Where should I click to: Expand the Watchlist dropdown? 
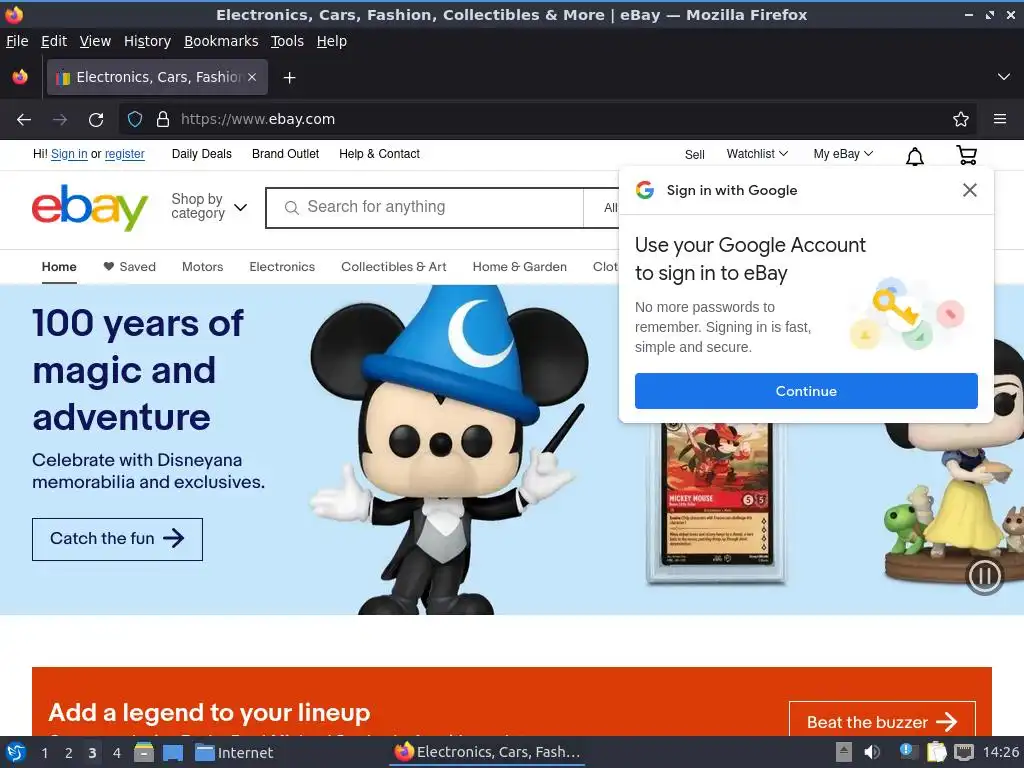[757, 154]
